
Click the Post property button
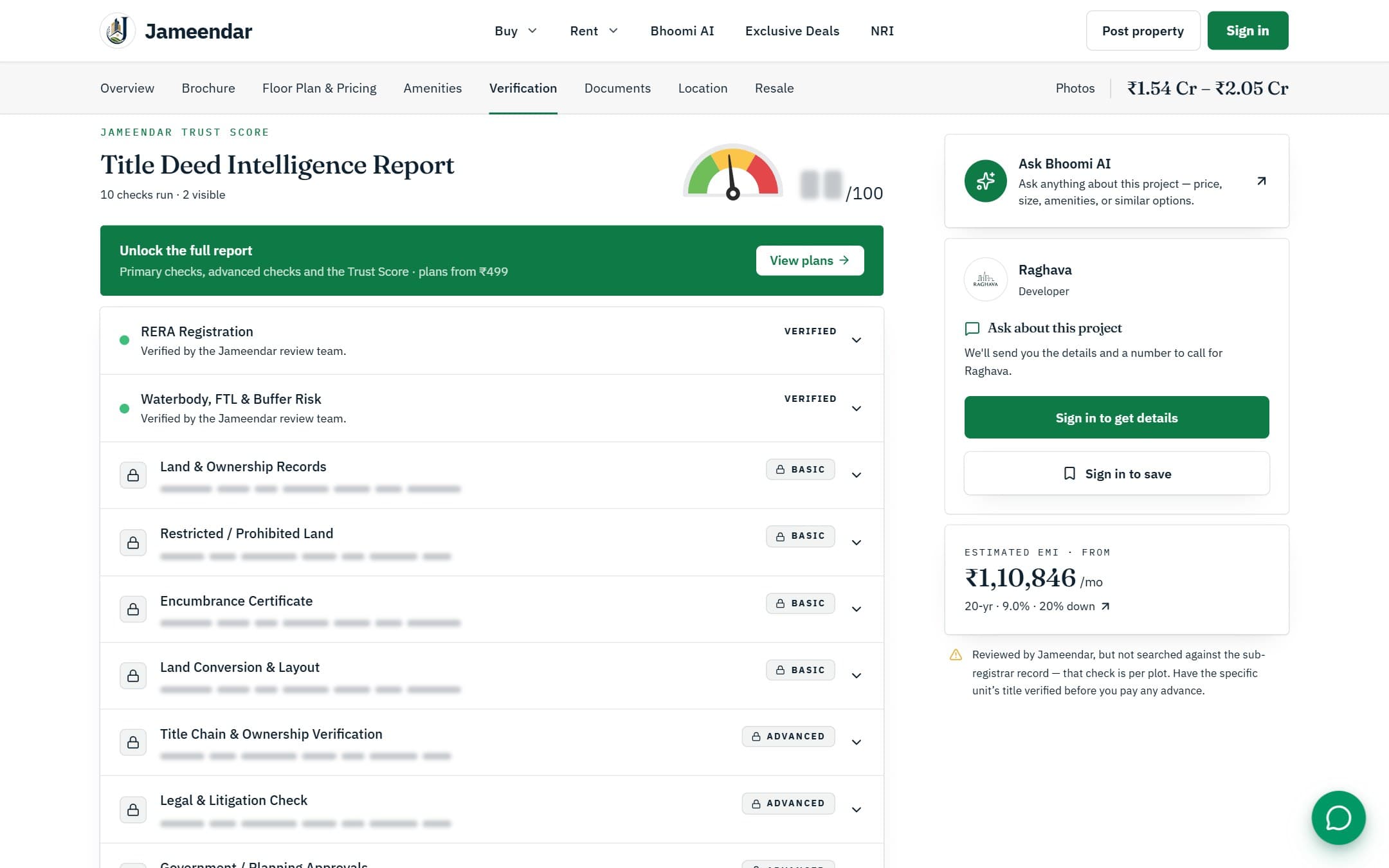1143,31
